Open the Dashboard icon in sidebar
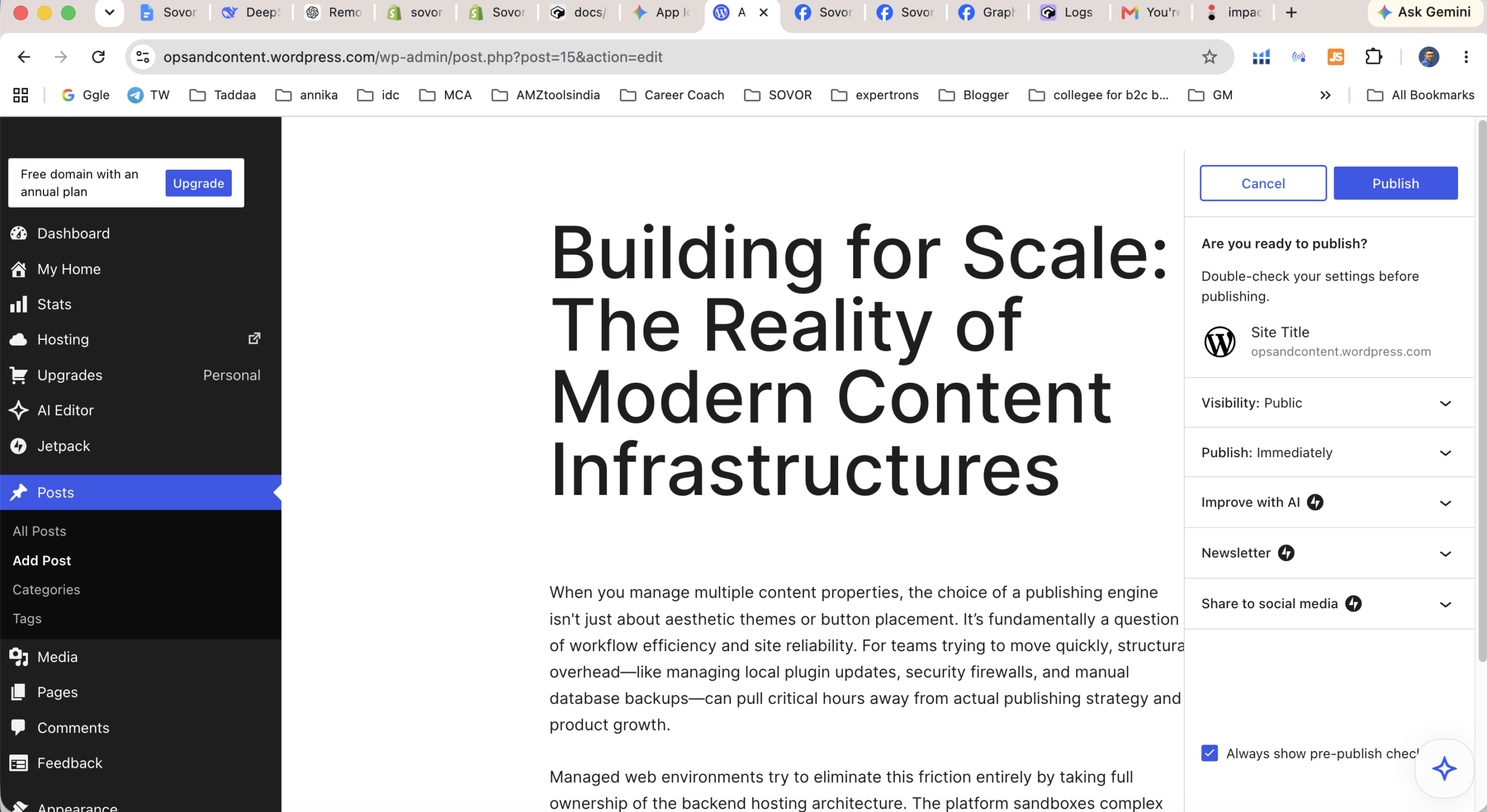 [19, 233]
